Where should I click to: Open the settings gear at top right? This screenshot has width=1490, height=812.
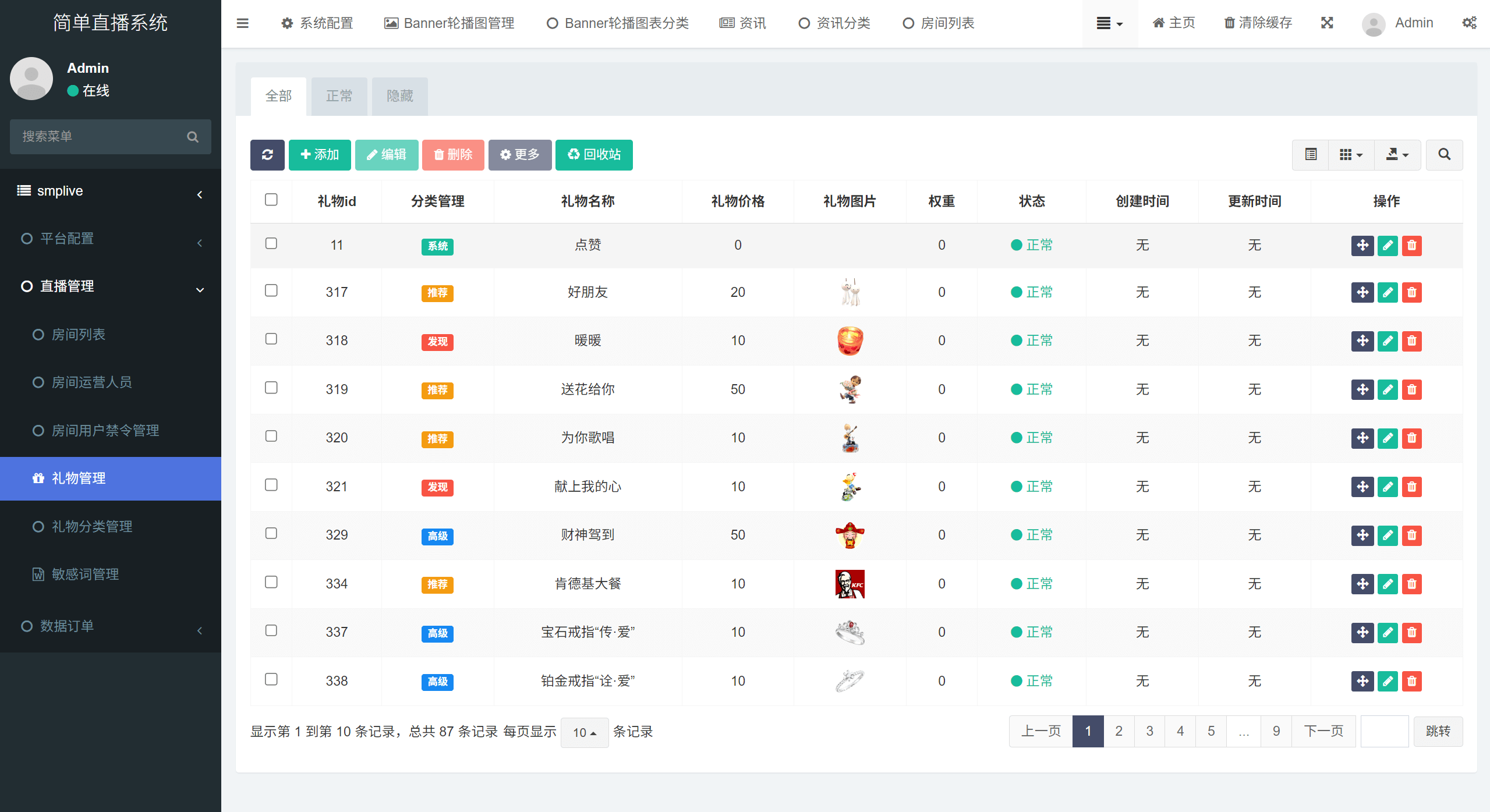[x=1470, y=23]
